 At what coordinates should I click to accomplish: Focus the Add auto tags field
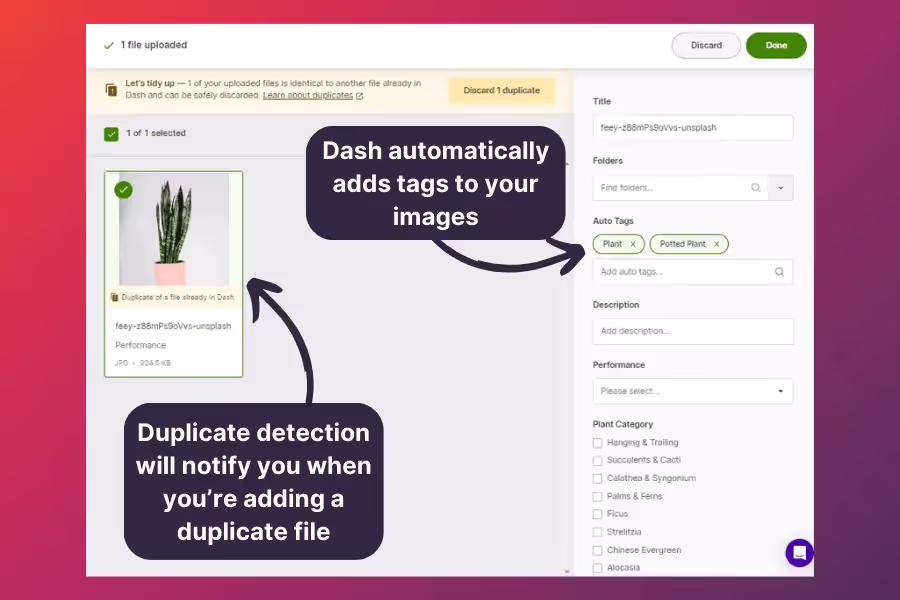[x=693, y=272]
